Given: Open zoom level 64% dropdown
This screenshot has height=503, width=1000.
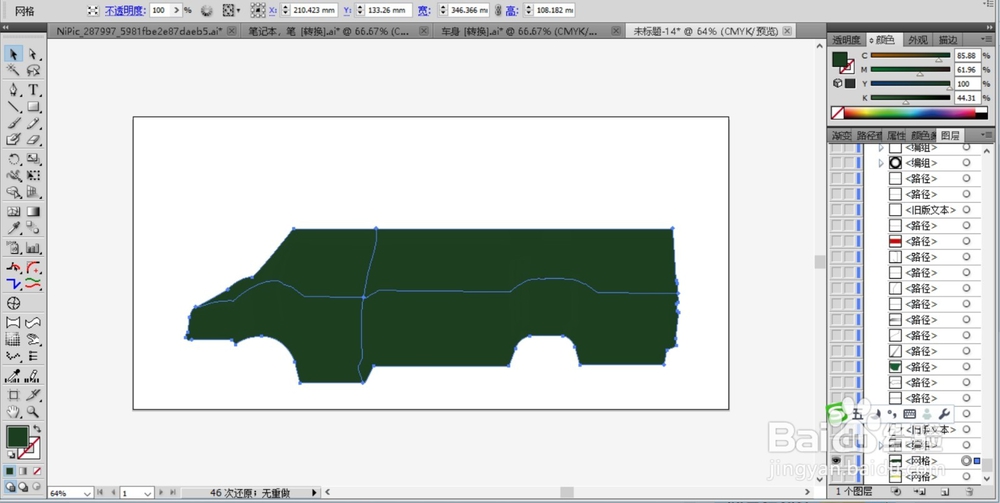Looking at the screenshot, I should [x=87, y=493].
